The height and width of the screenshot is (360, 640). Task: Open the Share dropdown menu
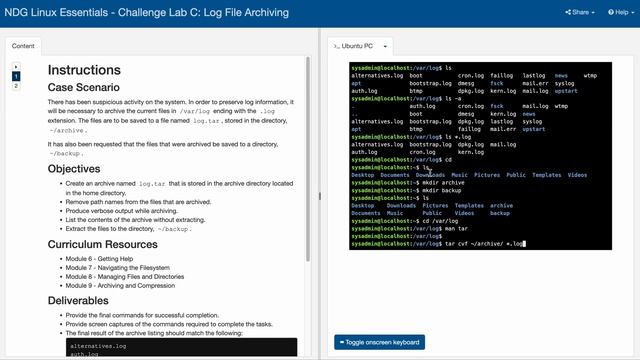point(580,12)
